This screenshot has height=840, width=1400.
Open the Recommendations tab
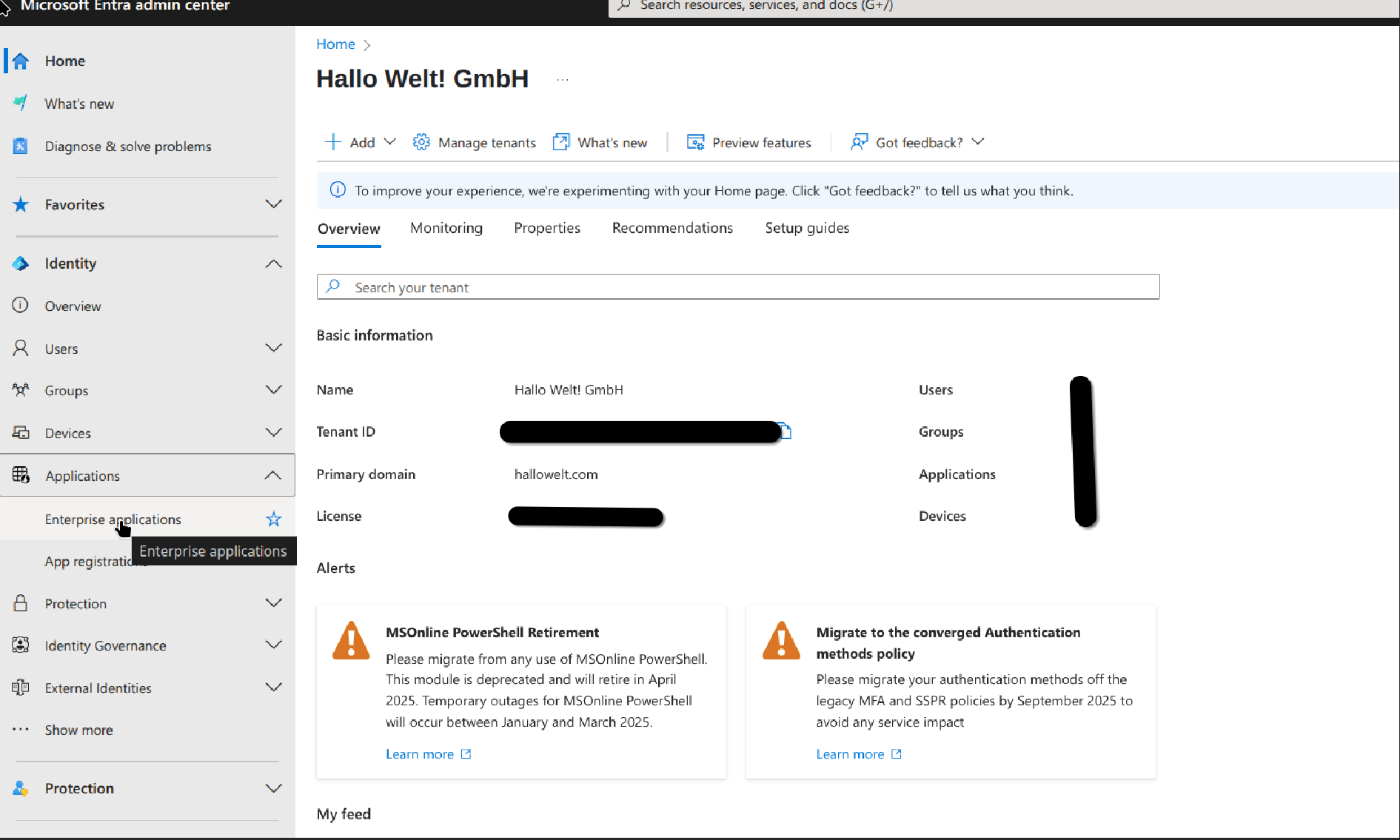[672, 228]
